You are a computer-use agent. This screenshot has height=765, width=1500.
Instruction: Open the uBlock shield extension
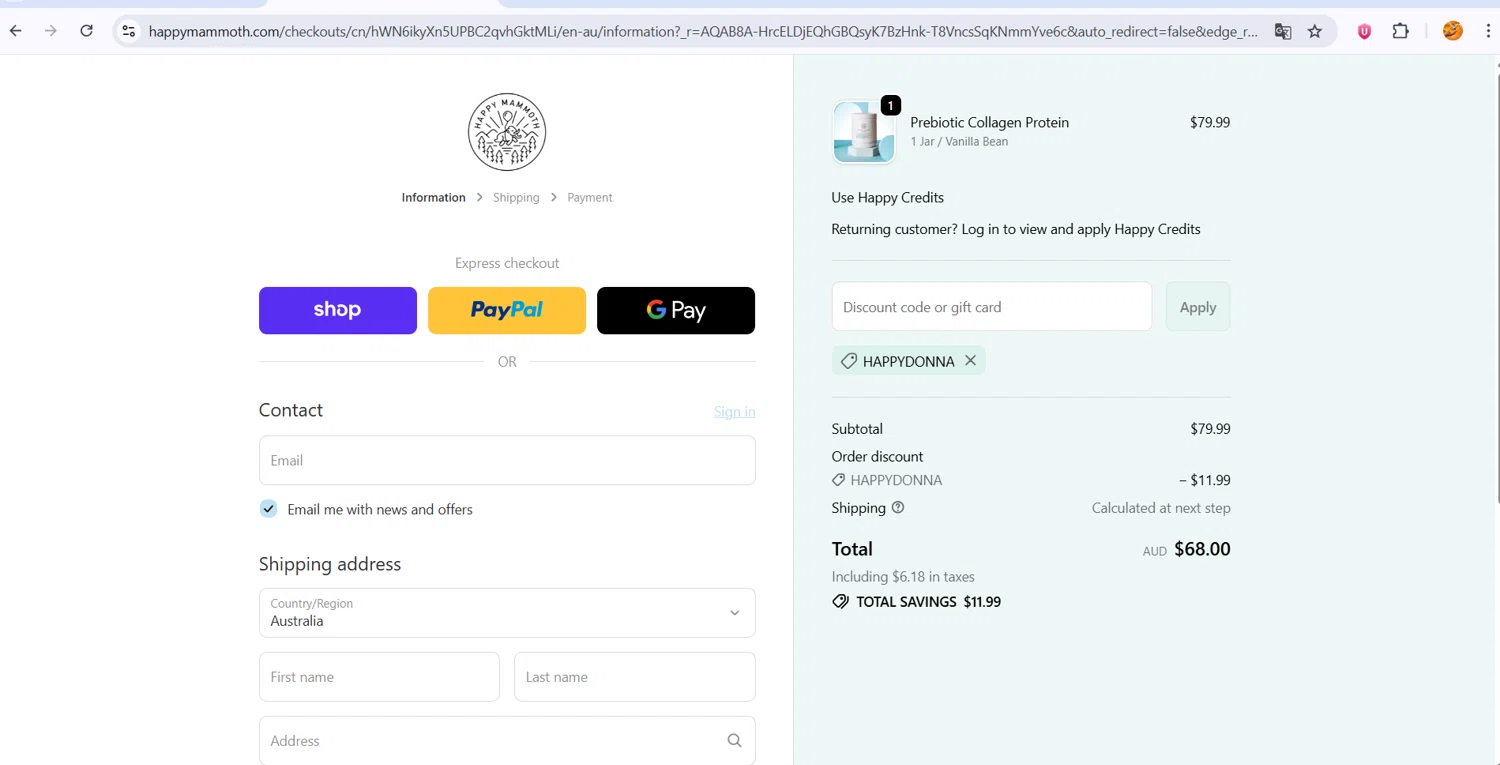pyautogui.click(x=1364, y=31)
